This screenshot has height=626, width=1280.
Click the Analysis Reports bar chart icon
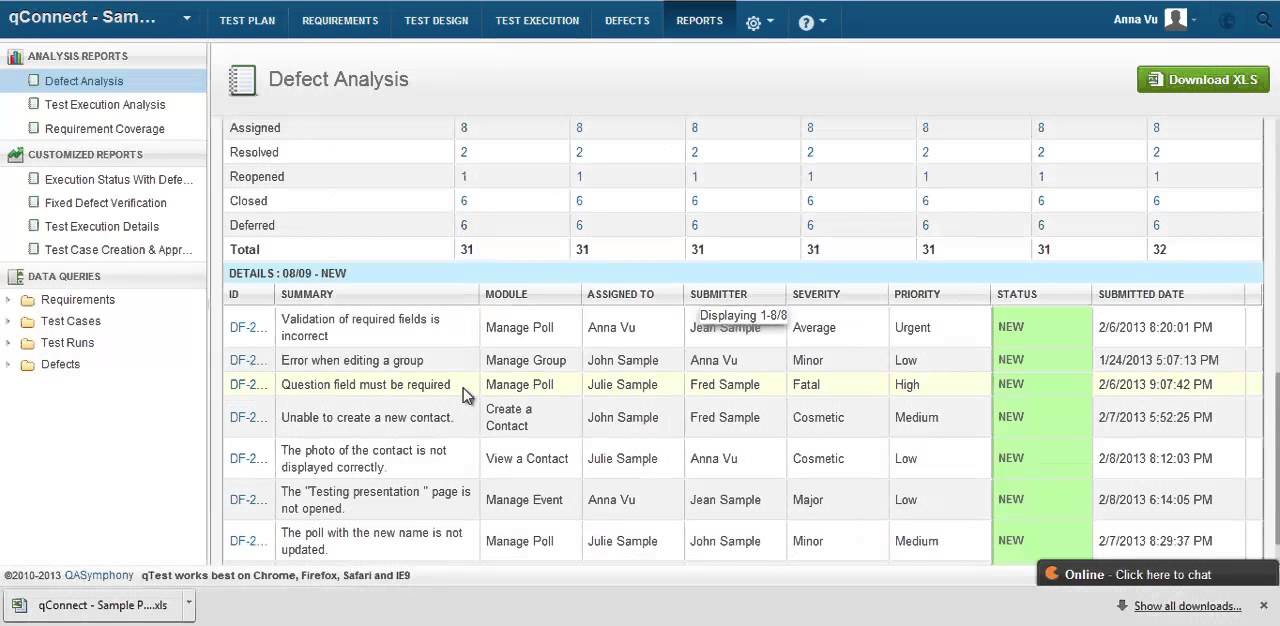15,57
